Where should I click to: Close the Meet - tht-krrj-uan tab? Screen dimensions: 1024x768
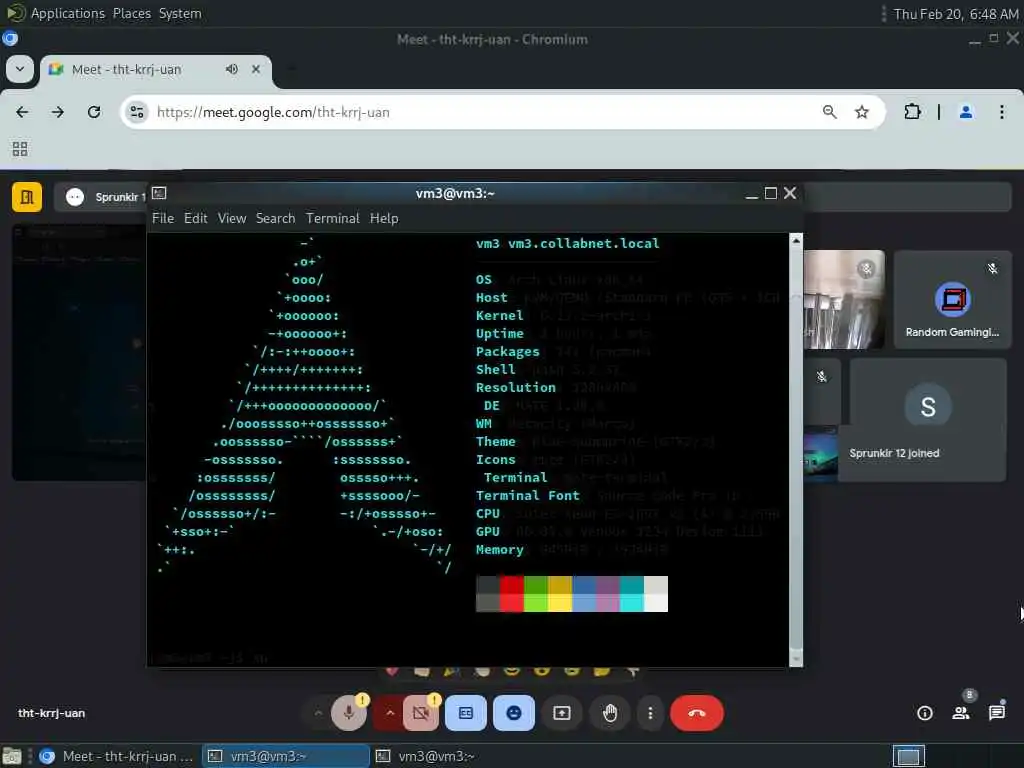click(256, 69)
